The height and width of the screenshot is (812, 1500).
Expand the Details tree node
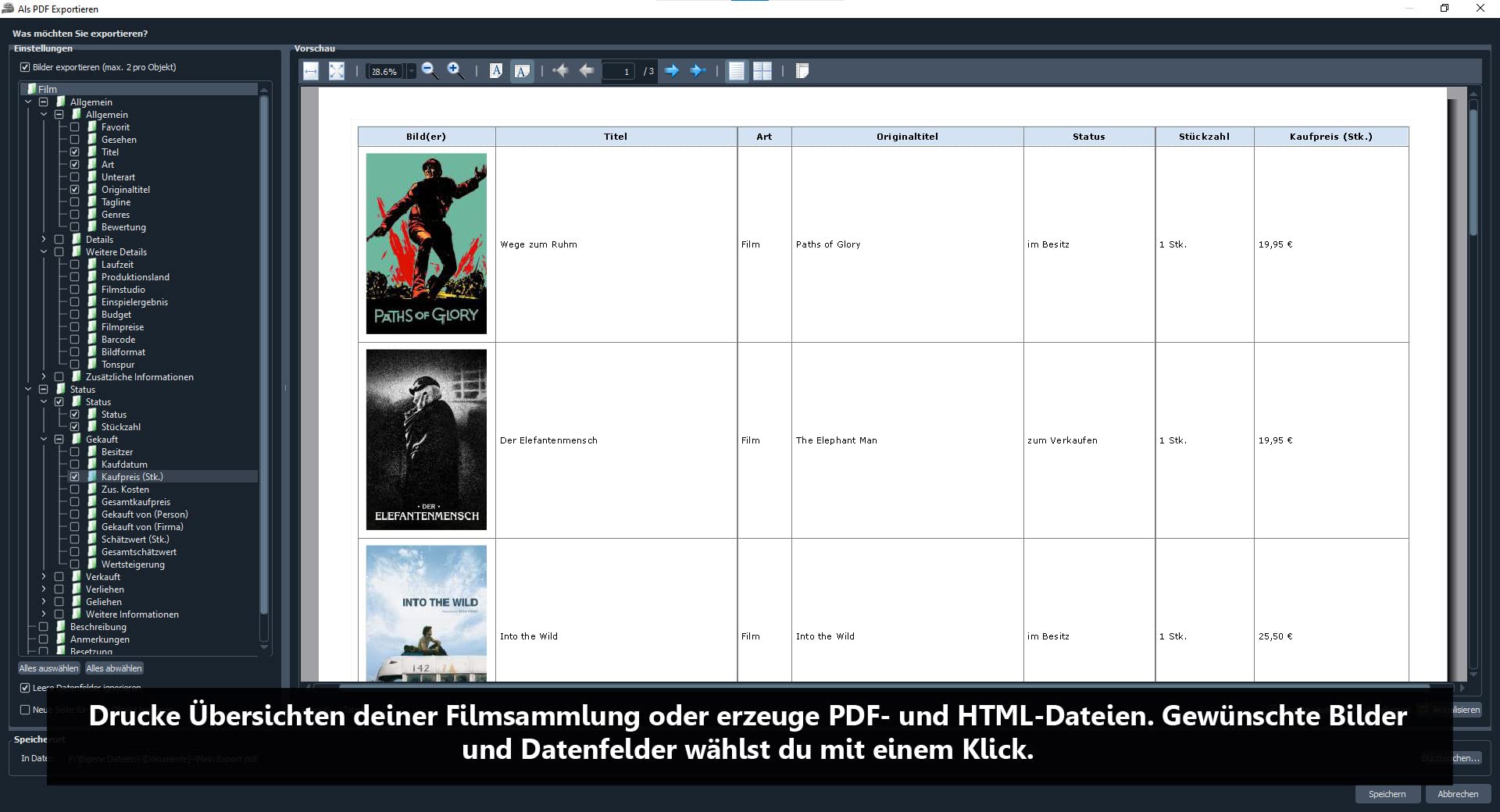coord(44,240)
